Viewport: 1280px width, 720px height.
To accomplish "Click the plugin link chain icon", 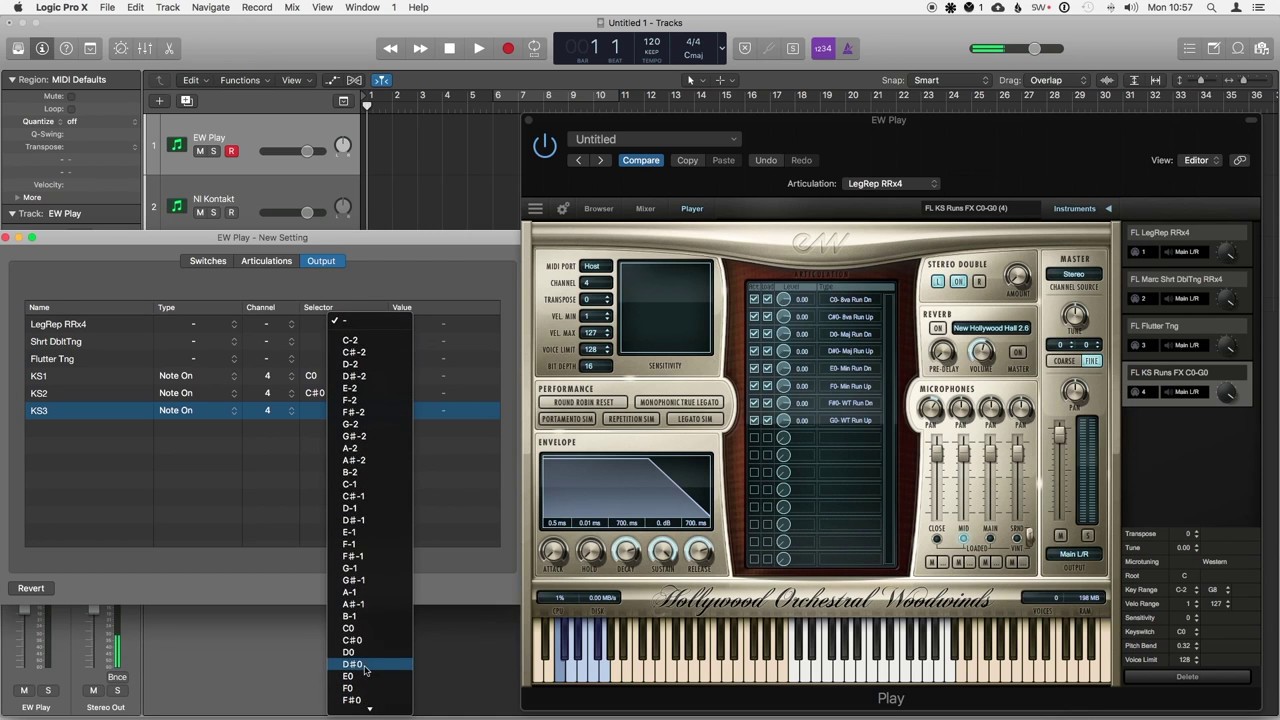I will (1240, 160).
